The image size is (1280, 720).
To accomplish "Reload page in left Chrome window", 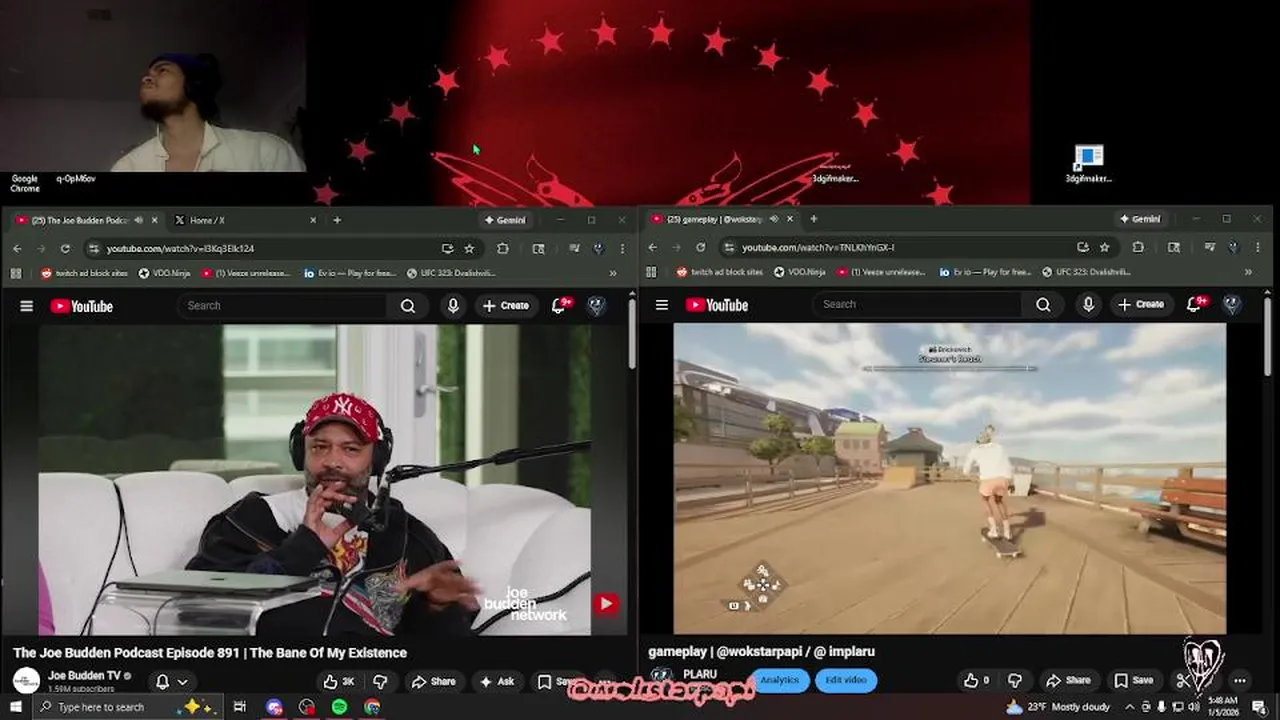I will [66, 249].
